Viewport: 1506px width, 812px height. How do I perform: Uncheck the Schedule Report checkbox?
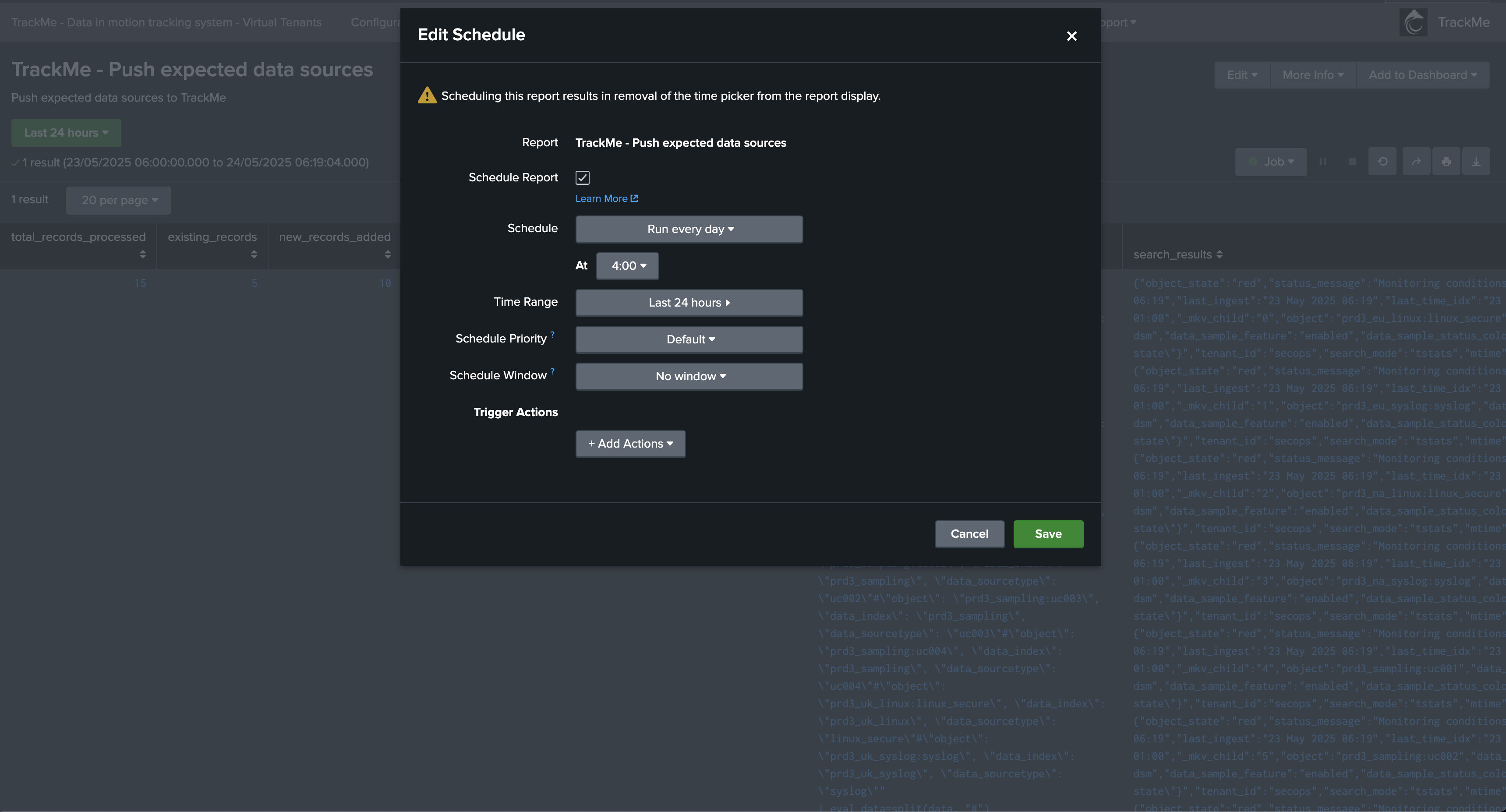pos(582,177)
